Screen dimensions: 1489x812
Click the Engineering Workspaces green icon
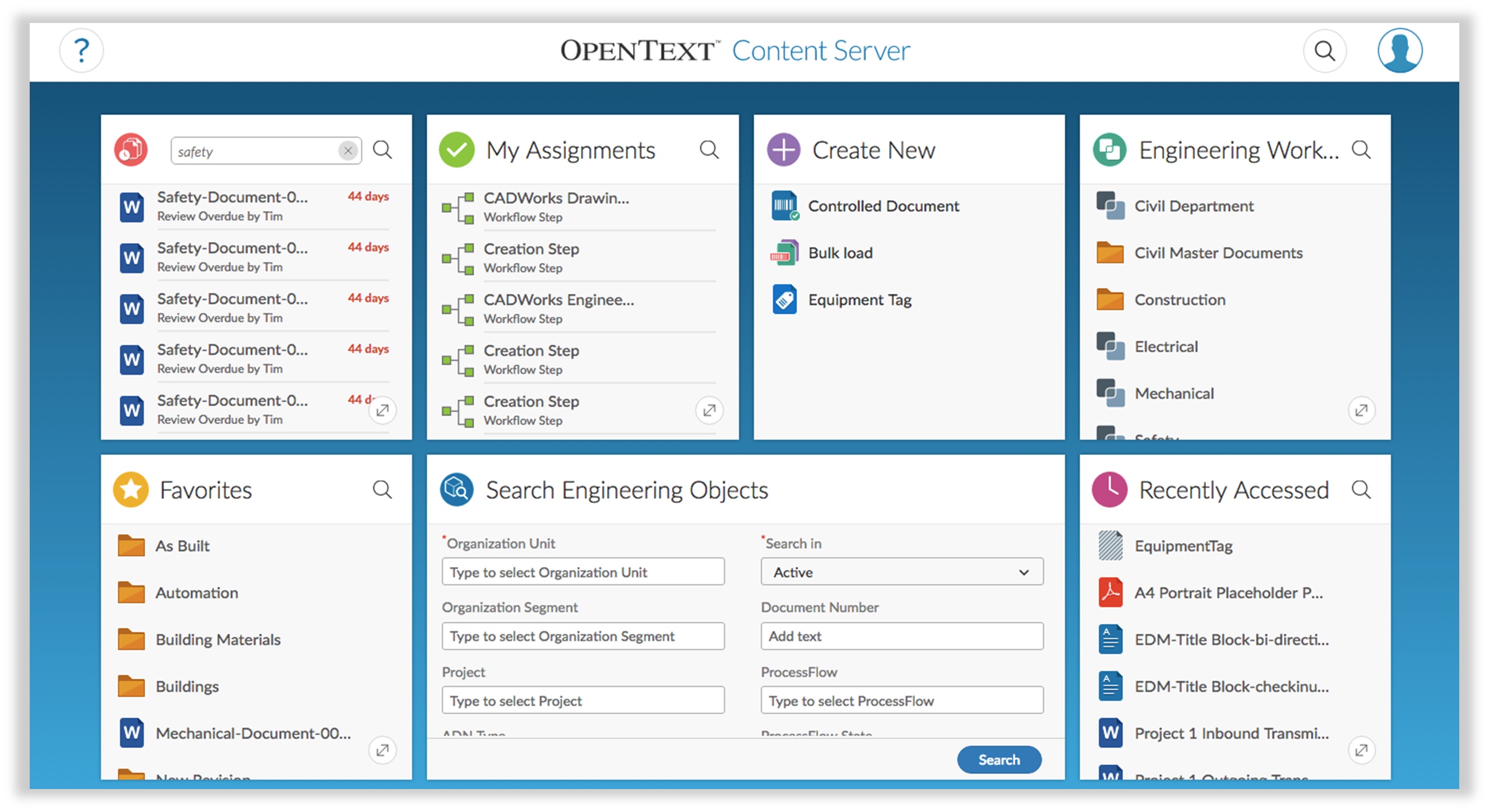coord(1109,150)
